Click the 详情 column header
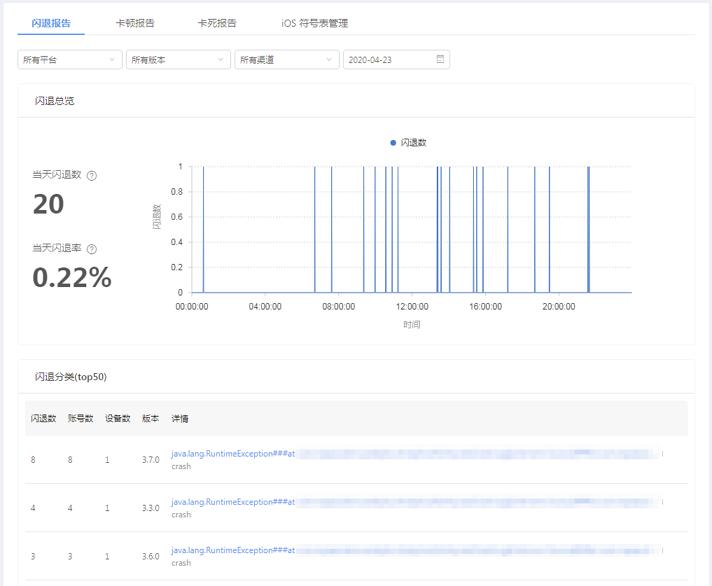This screenshot has width=712, height=586. [180, 419]
